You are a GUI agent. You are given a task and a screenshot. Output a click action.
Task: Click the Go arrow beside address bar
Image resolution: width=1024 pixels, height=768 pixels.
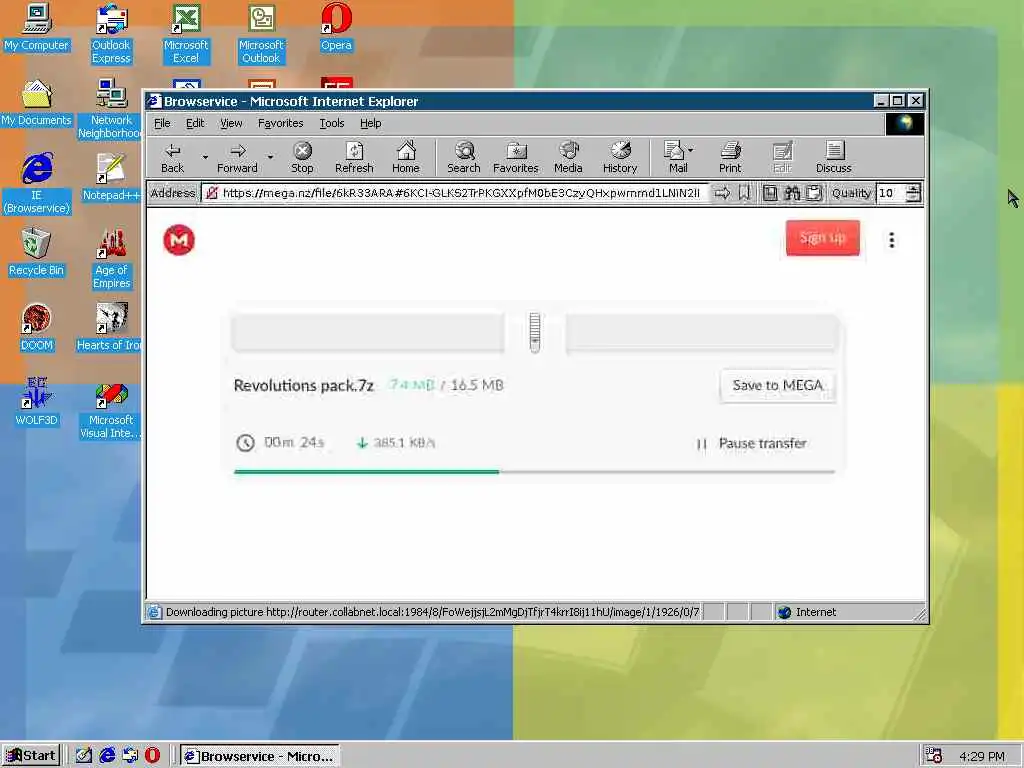(x=722, y=193)
